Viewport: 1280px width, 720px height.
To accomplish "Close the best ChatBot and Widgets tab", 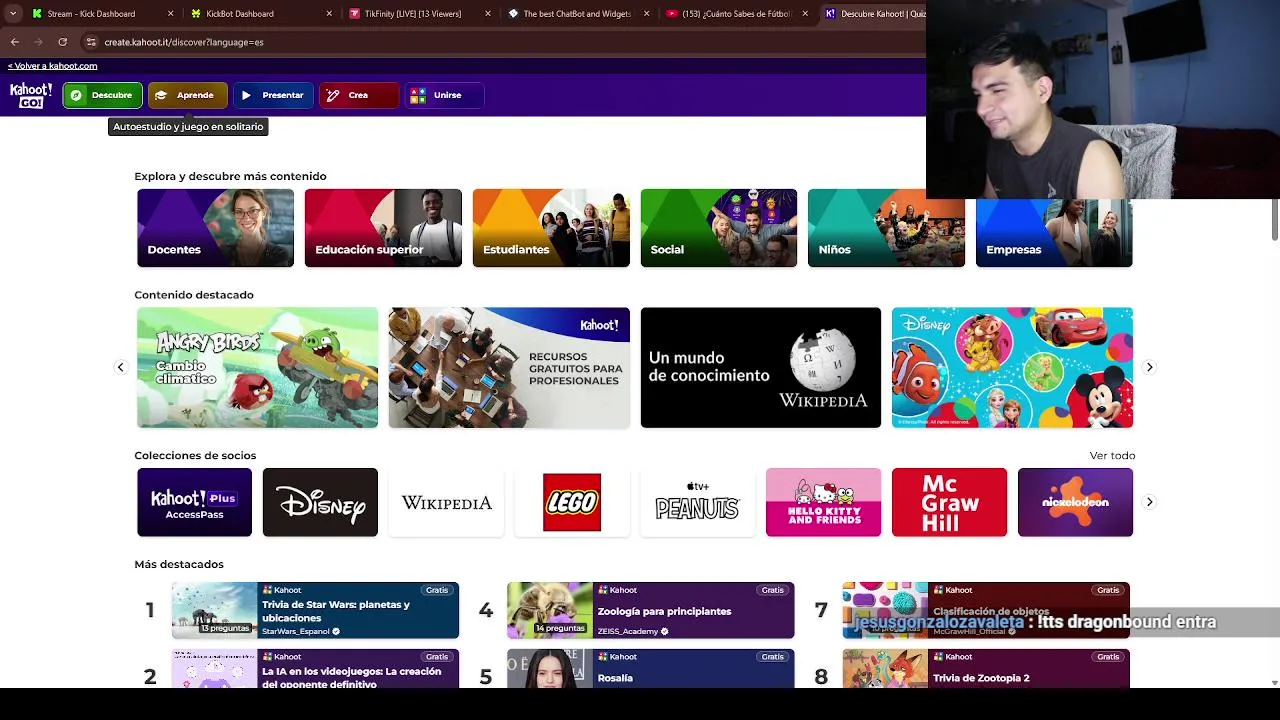I will pos(646,14).
